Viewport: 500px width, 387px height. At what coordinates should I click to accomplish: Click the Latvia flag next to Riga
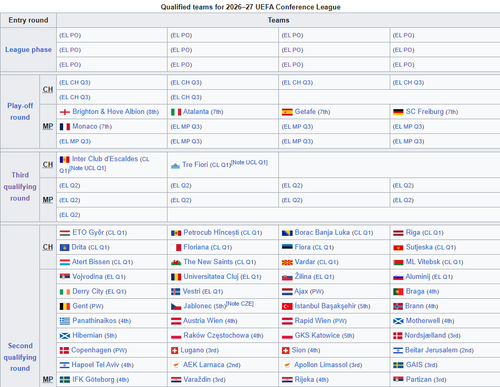398,233
